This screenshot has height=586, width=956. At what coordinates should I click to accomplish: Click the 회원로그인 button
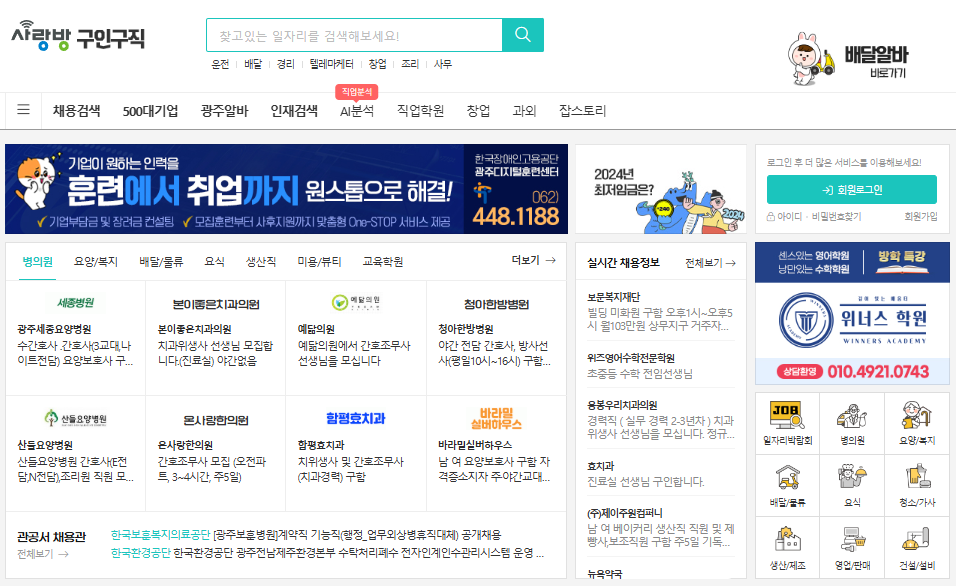click(x=851, y=190)
